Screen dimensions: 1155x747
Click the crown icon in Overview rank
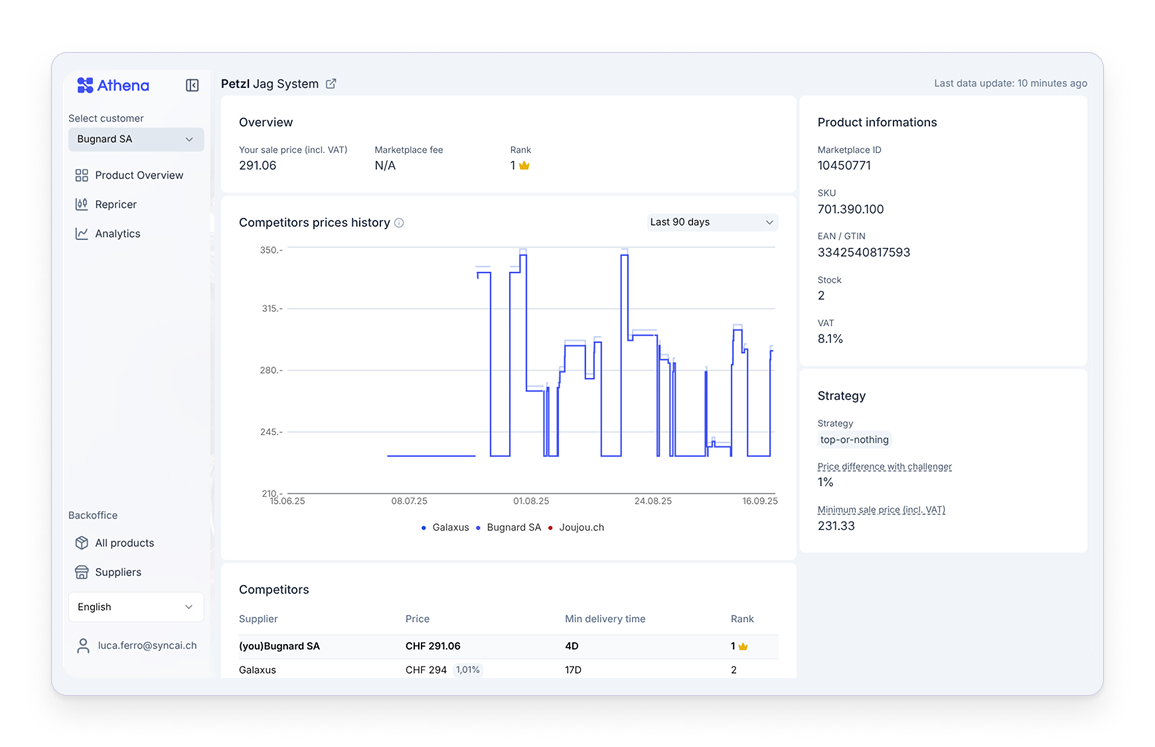pos(524,166)
